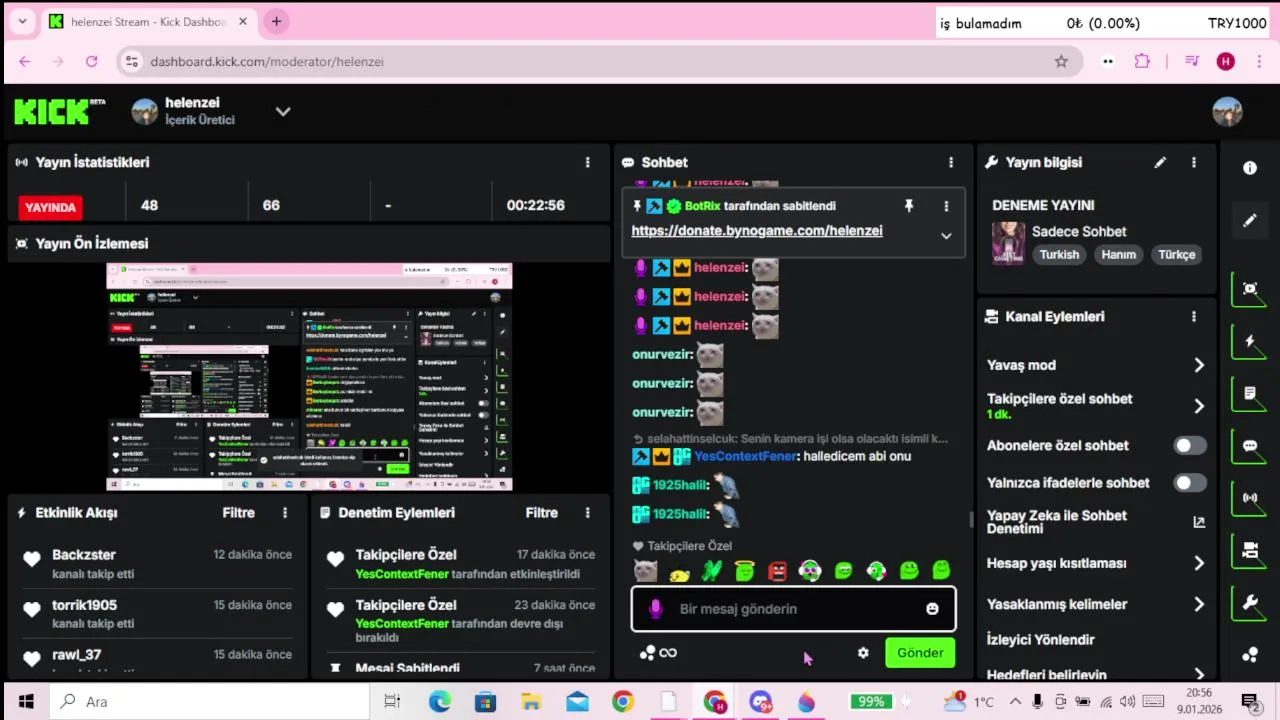Toggle the camera stream info sidebar icon
The height and width of the screenshot is (720, 1280).
click(x=1250, y=550)
